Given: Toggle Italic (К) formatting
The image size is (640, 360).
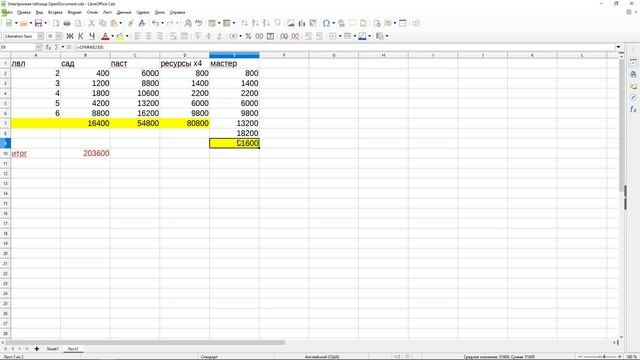Looking at the screenshot, I should click(81, 36).
